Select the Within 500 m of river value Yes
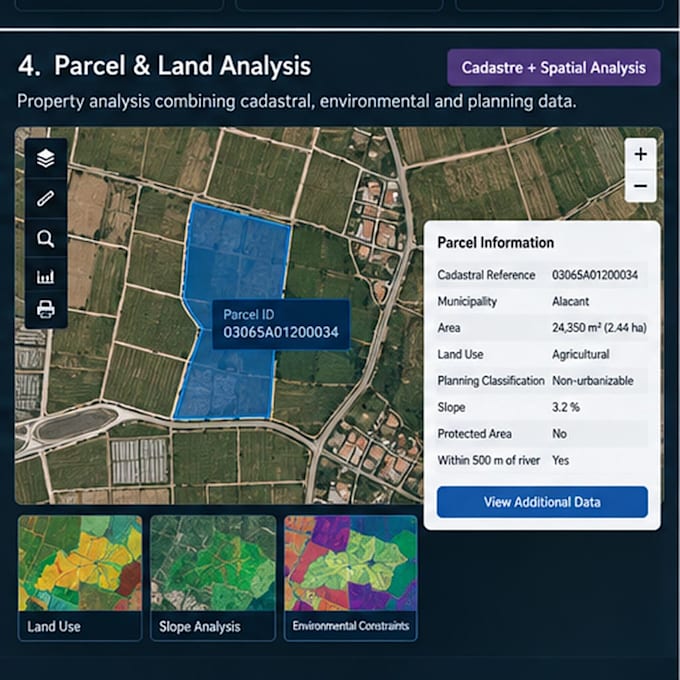 [560, 460]
